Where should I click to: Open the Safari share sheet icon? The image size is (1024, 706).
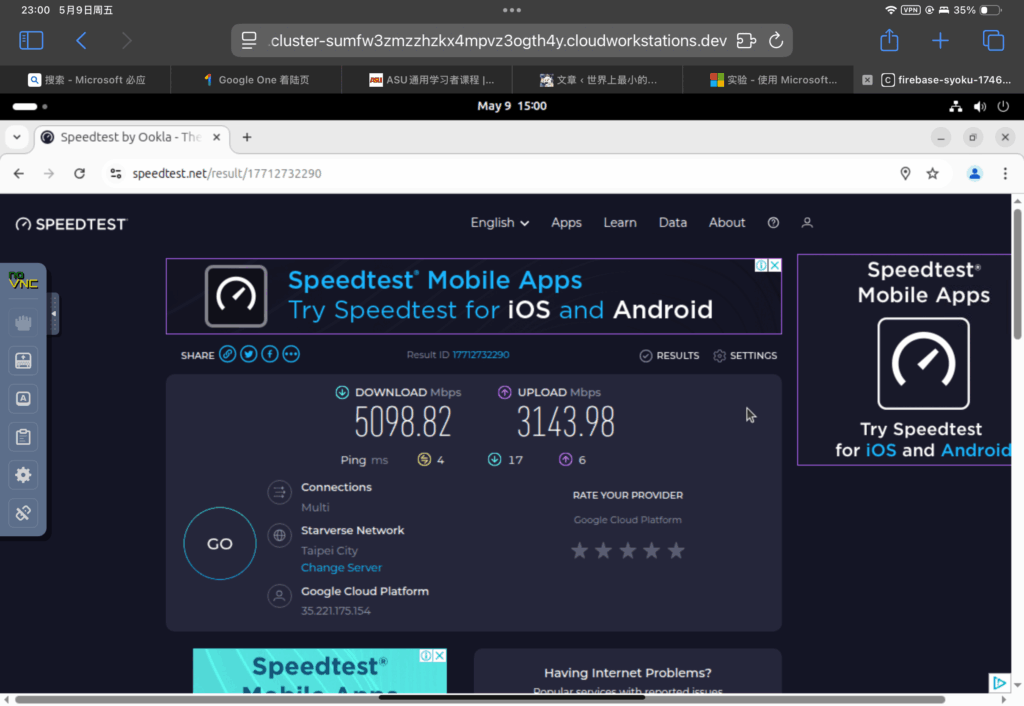coord(889,40)
